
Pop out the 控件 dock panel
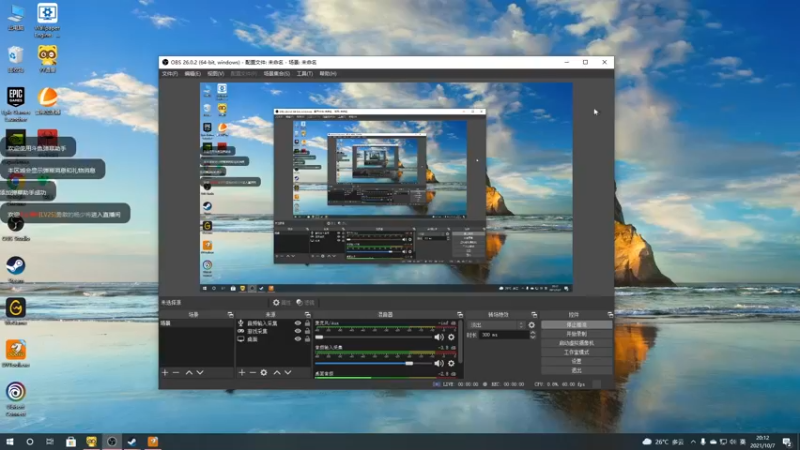610,315
